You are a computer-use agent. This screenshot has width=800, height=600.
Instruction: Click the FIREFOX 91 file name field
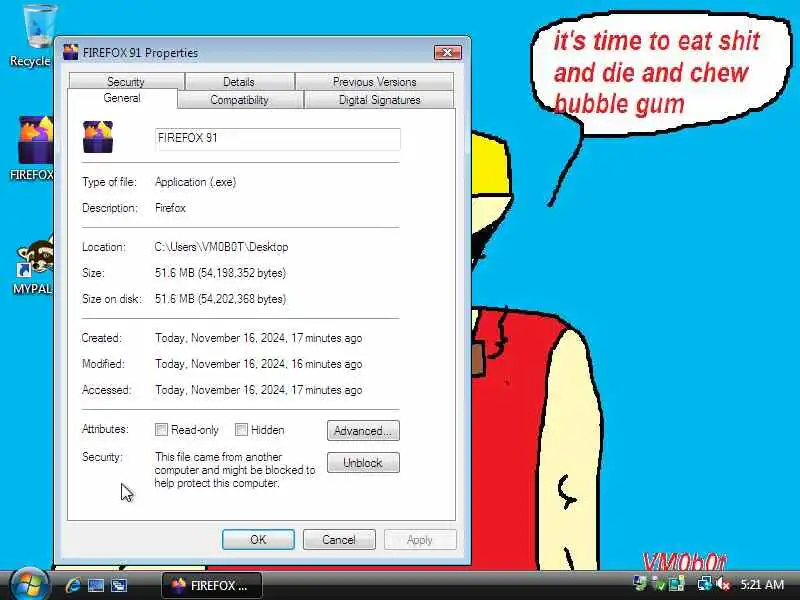click(278, 139)
